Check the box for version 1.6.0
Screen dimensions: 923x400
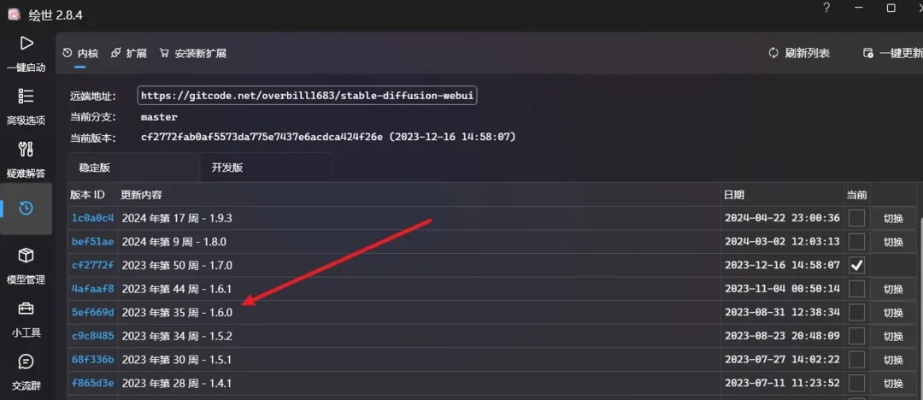coord(856,313)
